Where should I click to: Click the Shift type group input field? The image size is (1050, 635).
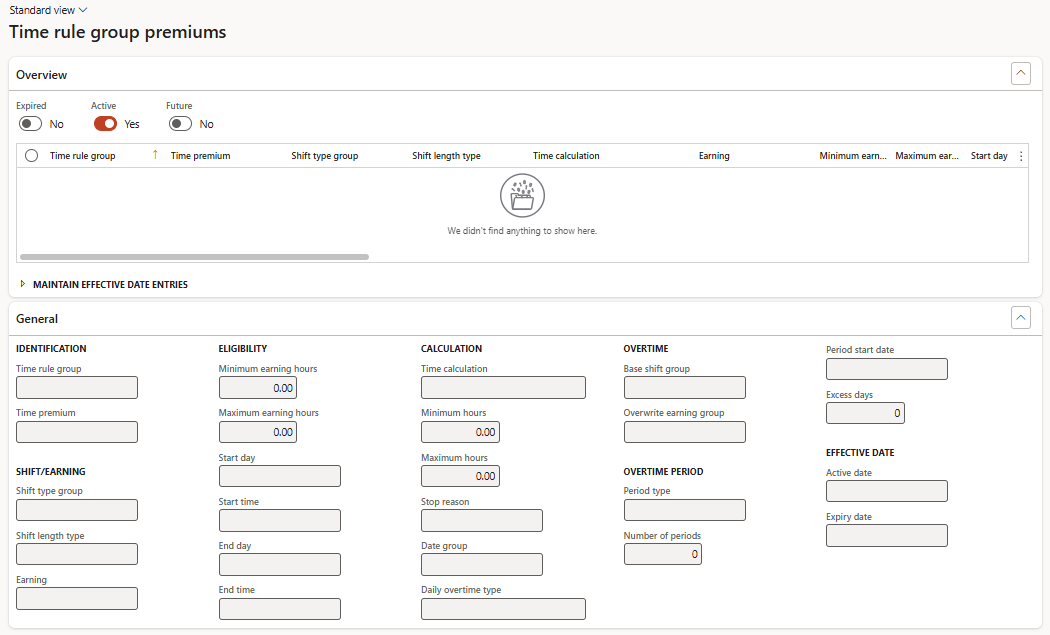[x=77, y=510]
